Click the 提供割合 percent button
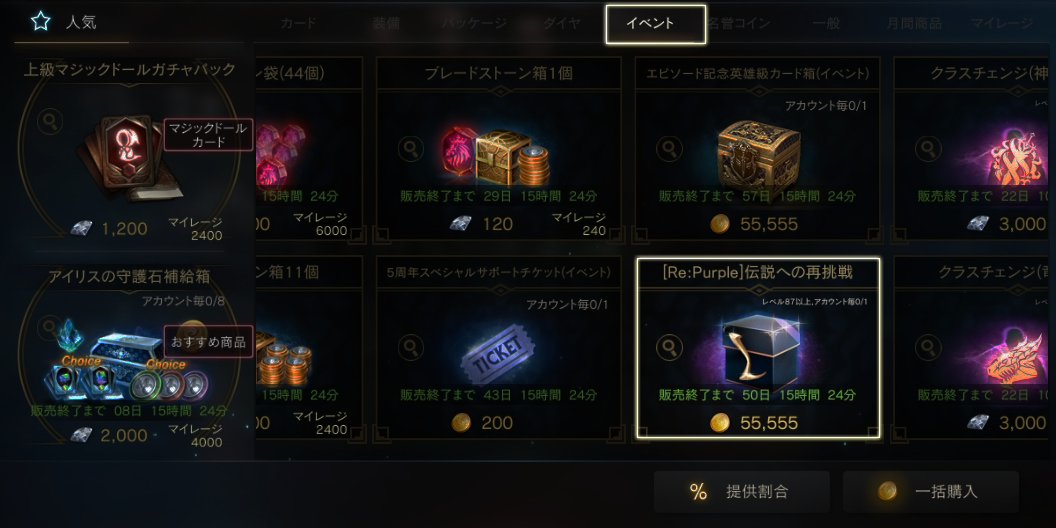The width and height of the screenshot is (1056, 528). [x=741, y=492]
